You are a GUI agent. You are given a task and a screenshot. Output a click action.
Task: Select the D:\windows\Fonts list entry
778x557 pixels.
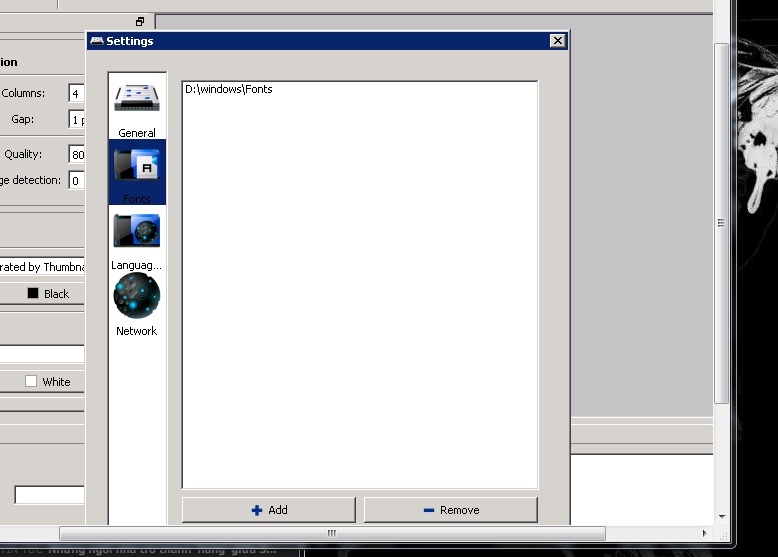(229, 89)
